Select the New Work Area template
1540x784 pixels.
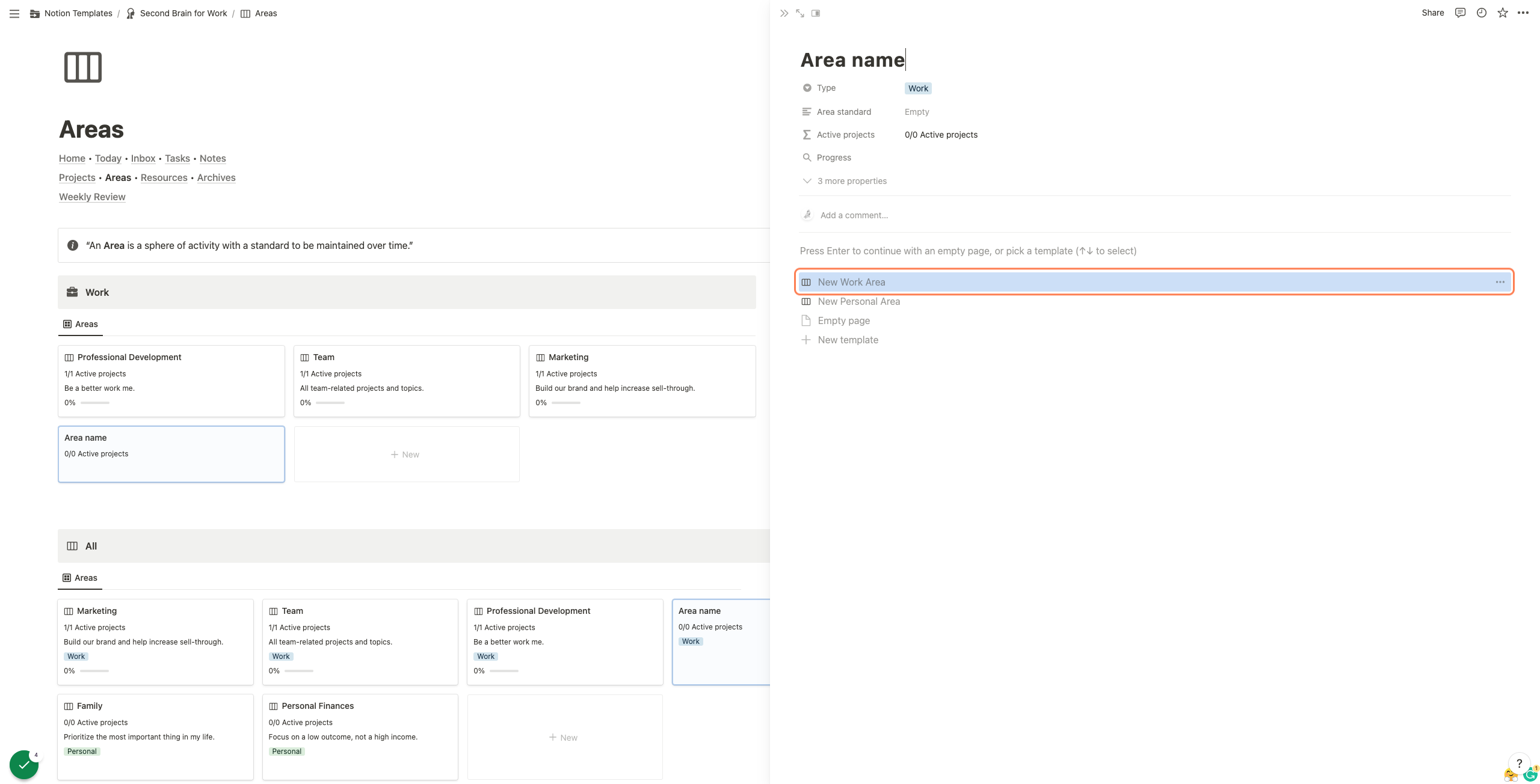click(x=1154, y=282)
